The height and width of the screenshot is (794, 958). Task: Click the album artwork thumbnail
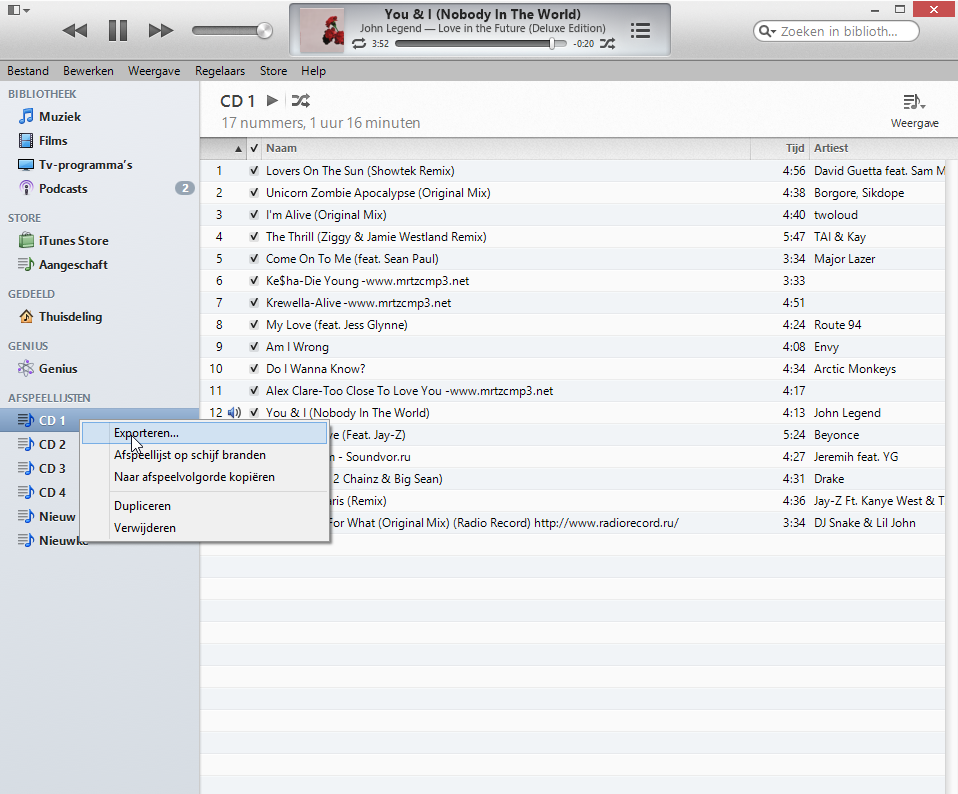tap(322, 30)
